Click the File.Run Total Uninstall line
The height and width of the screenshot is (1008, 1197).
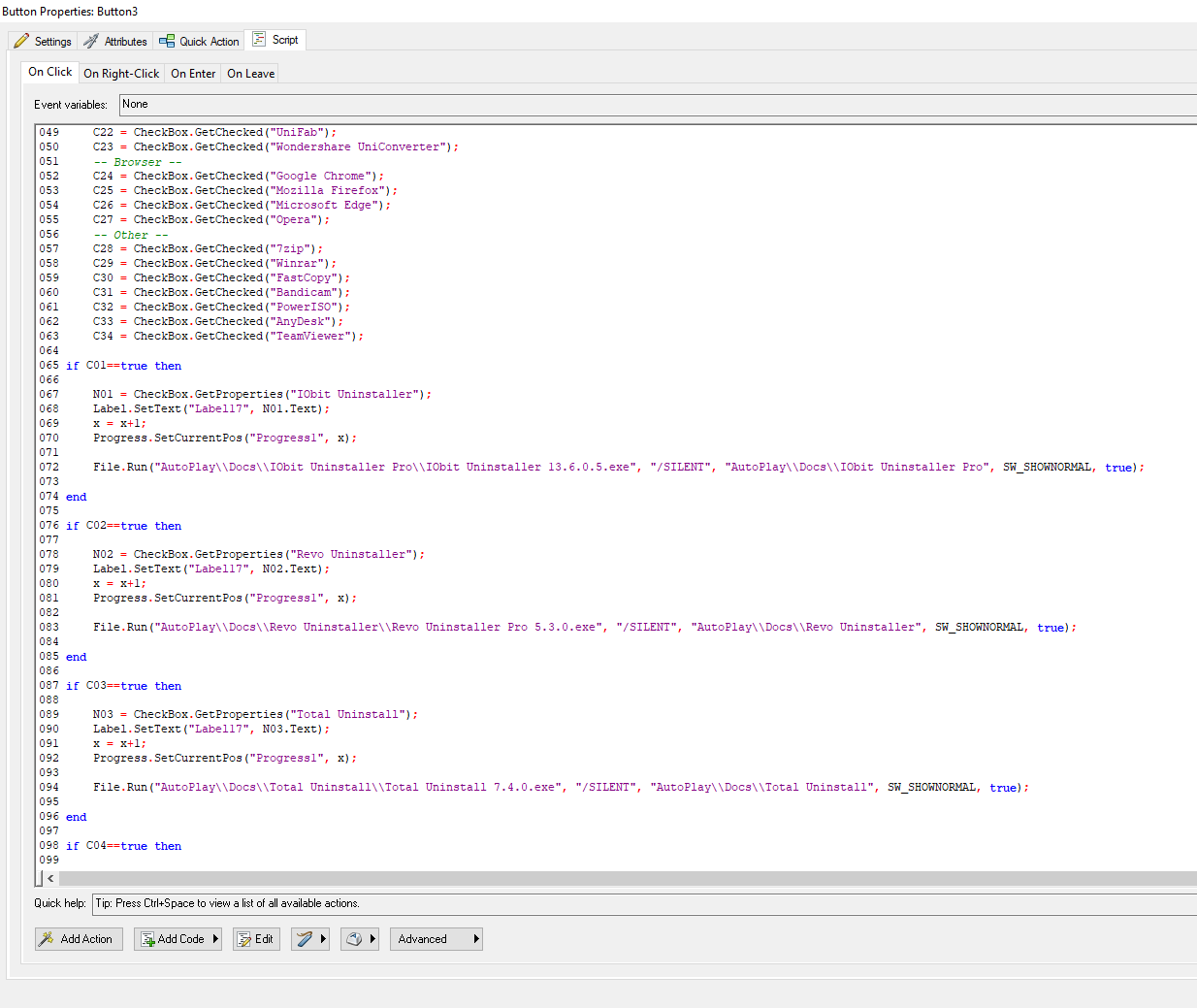tap(561, 788)
